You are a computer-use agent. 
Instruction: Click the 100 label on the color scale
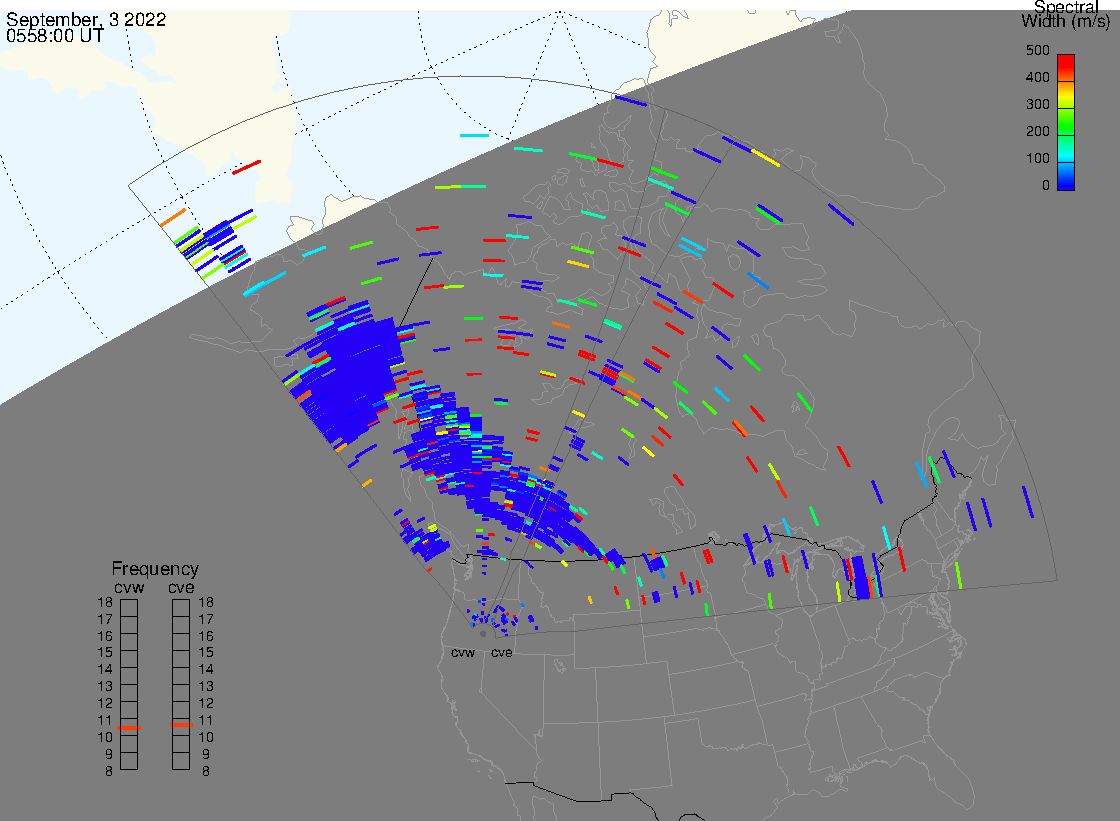[1037, 159]
